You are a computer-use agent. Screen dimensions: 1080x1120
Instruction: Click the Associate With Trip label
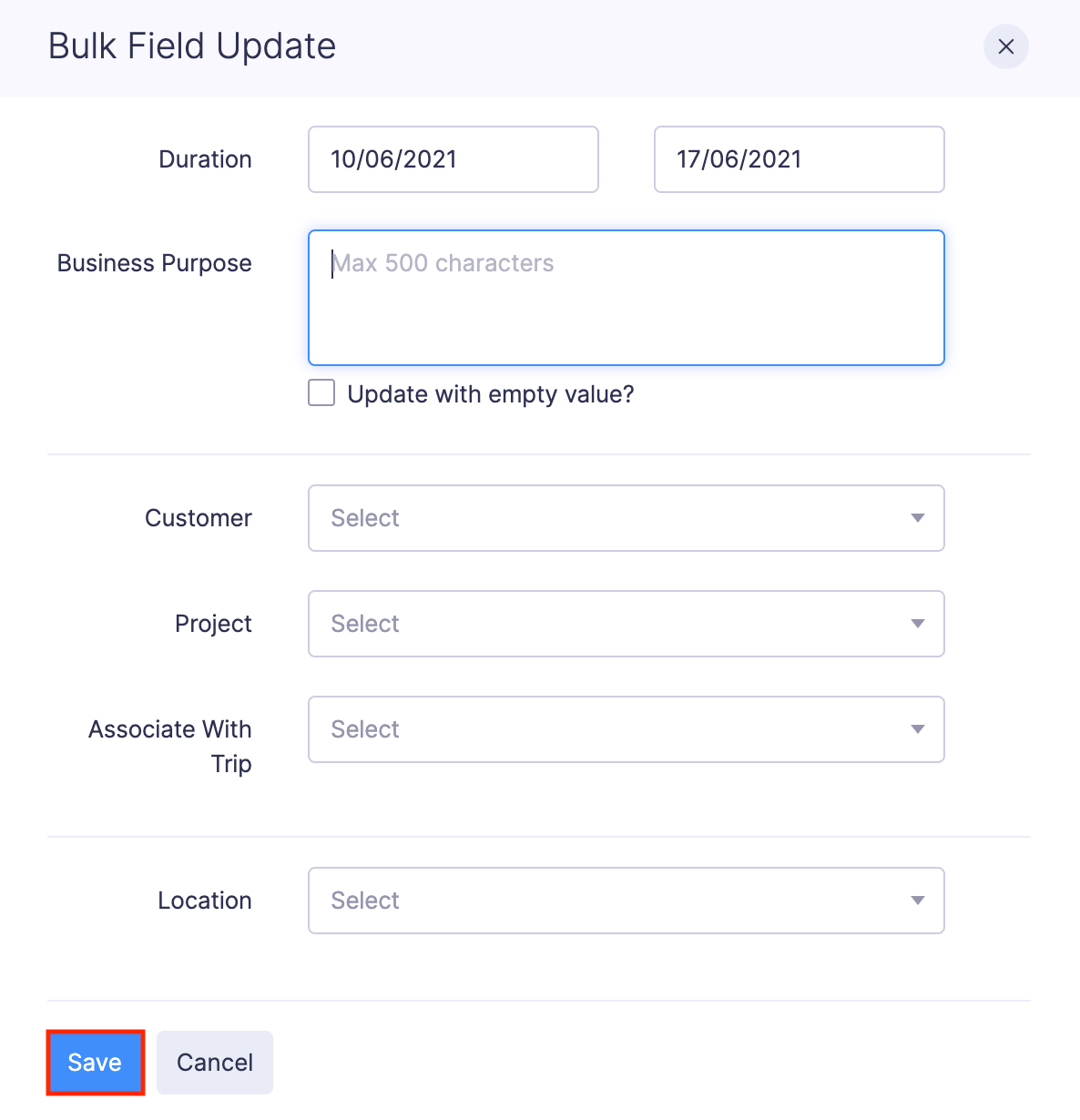(169, 746)
